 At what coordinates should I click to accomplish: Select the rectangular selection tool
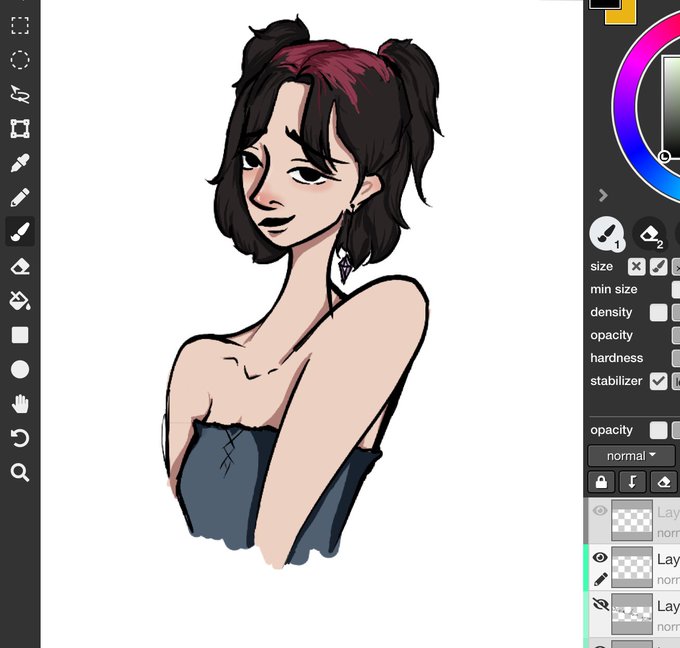[20, 26]
